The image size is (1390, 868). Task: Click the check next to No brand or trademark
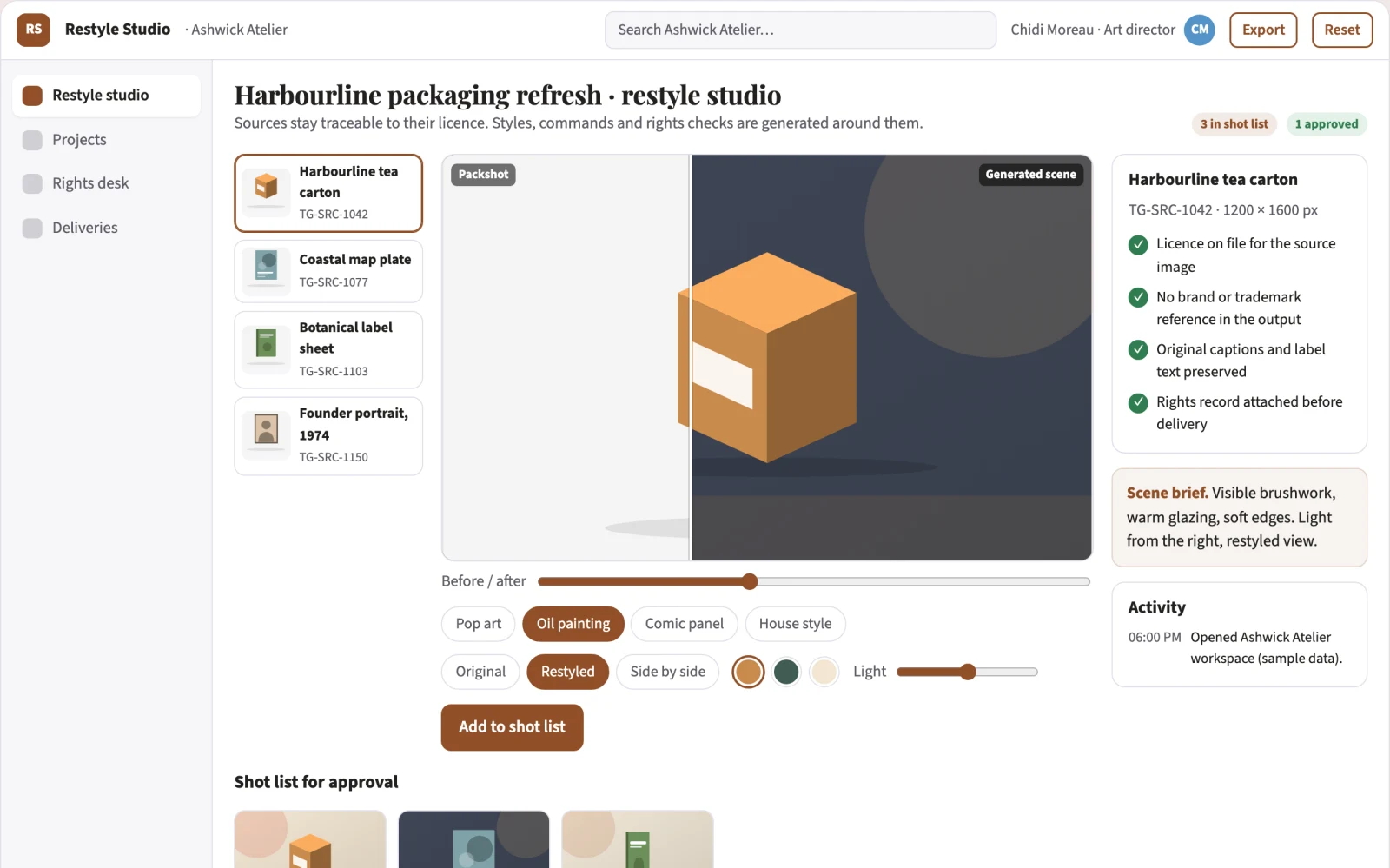[1138, 297]
